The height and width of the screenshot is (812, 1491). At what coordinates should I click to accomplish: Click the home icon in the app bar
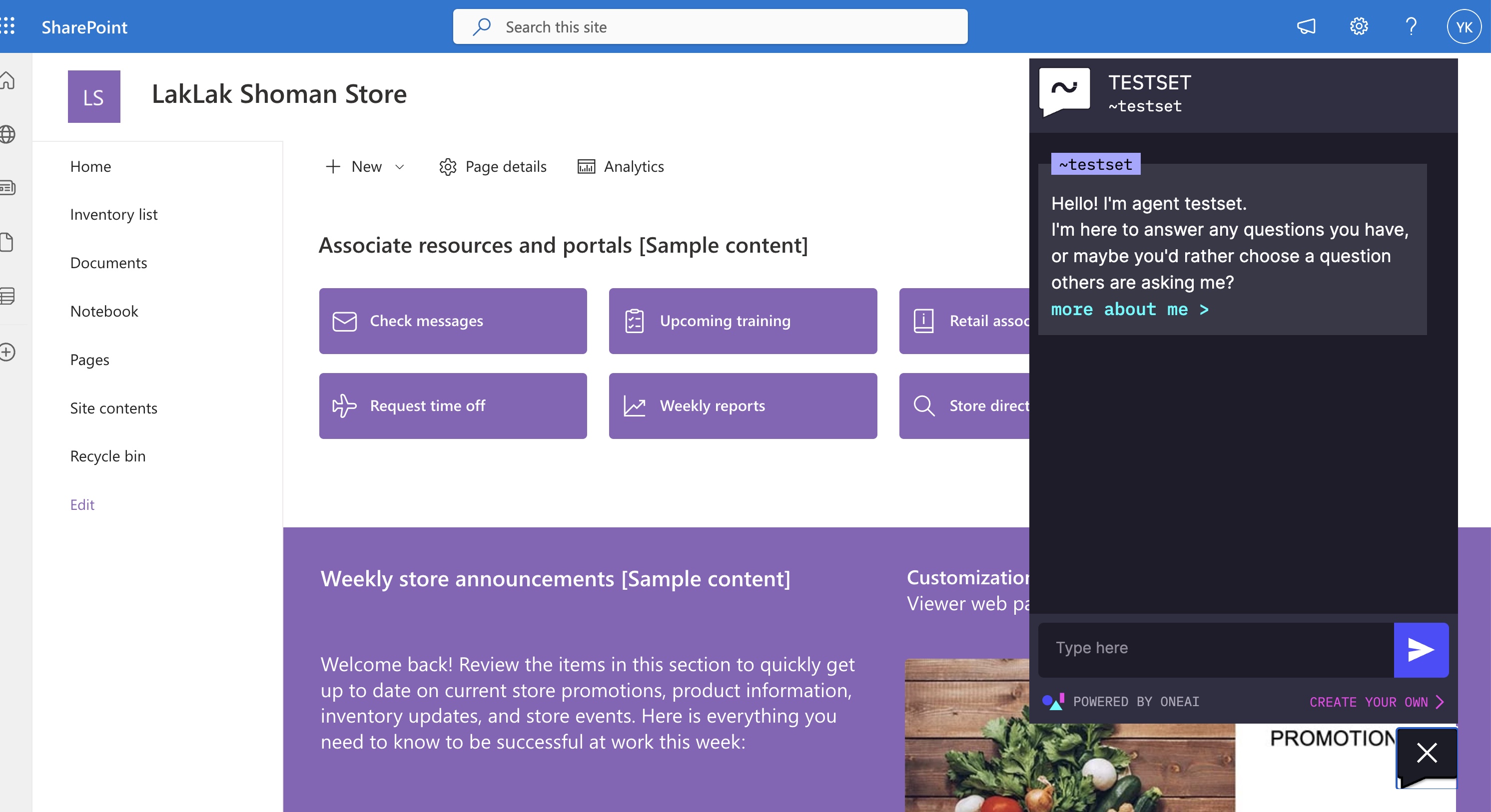coord(7,80)
